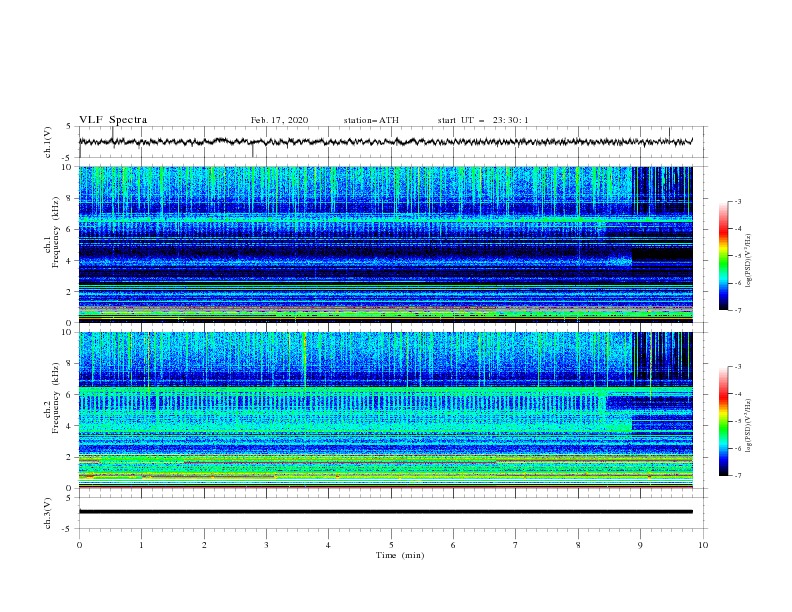Click the "ch.3(V)" waveform axis label
The image size is (792, 612).
[48, 513]
